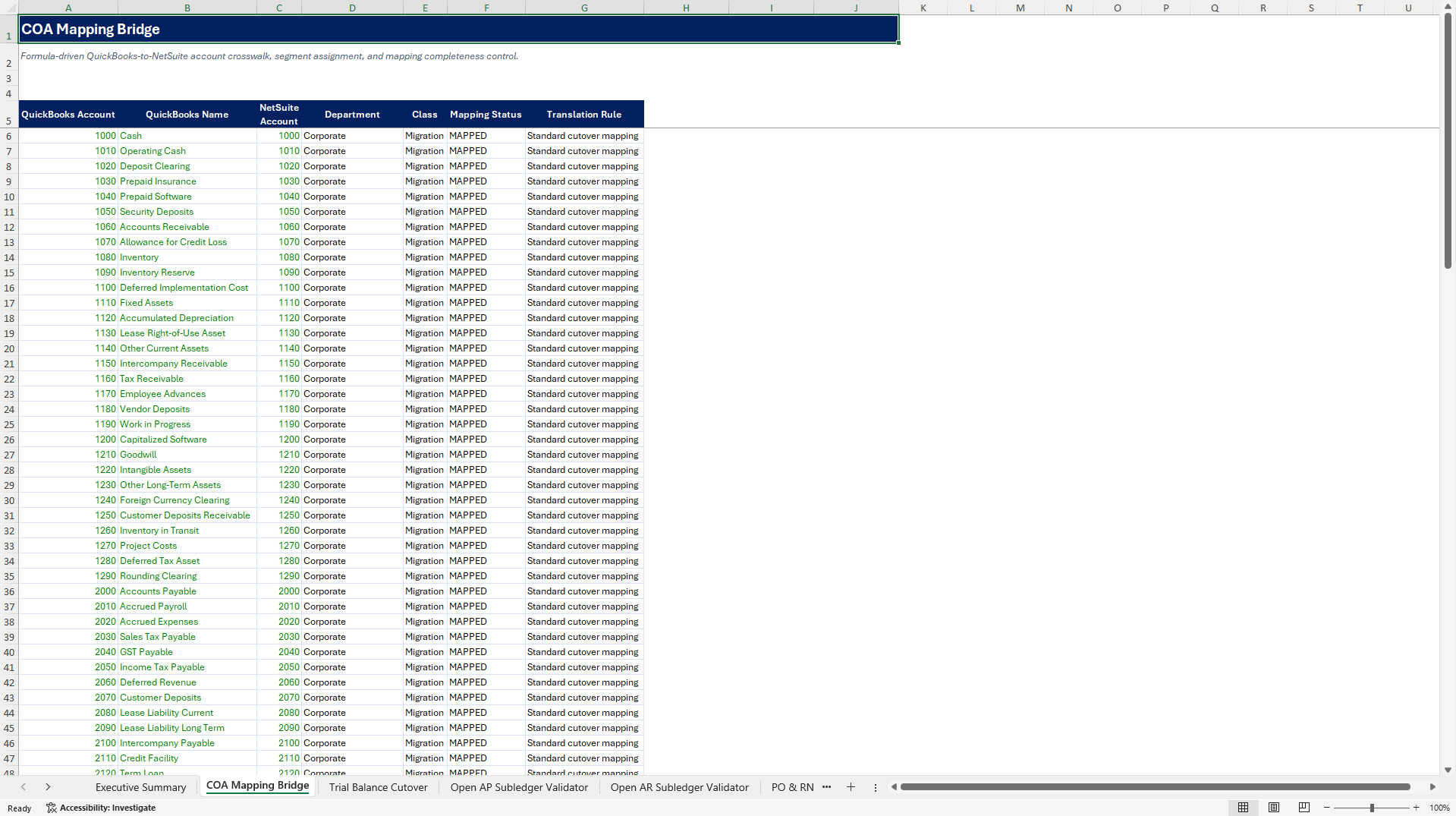Click the zoom slider handle
This screenshot has height=816, width=1456.
click(1372, 808)
